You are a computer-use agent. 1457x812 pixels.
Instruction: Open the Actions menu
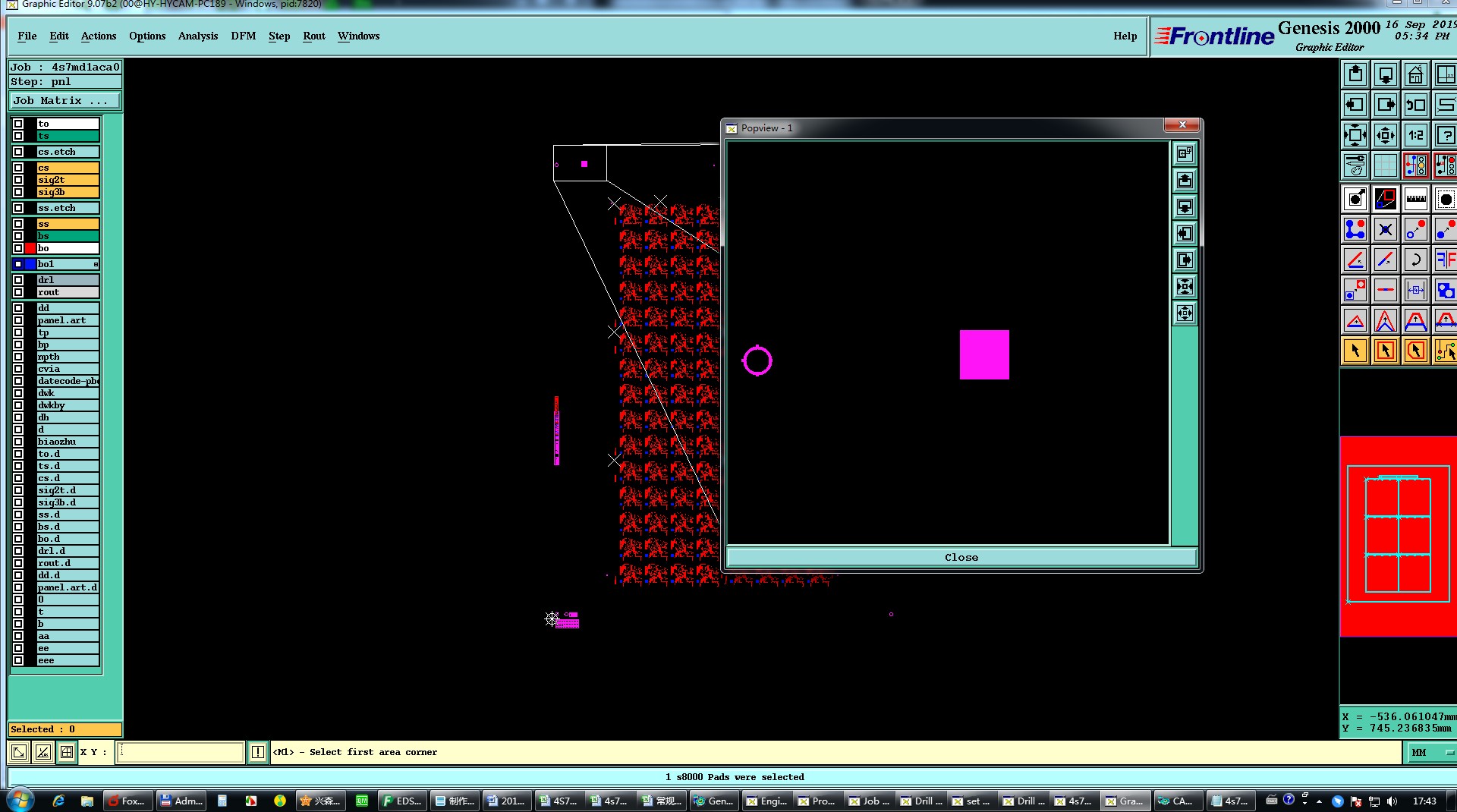click(x=99, y=36)
